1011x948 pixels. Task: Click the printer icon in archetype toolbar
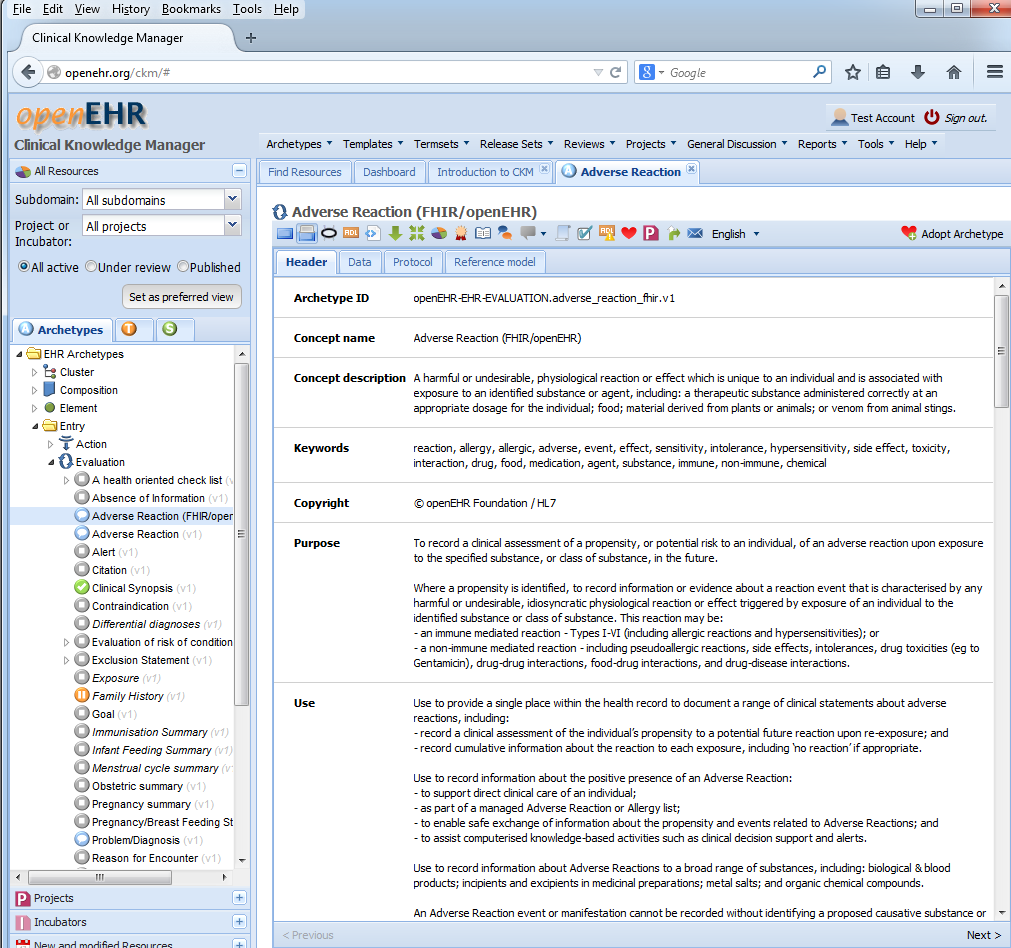click(x=307, y=233)
